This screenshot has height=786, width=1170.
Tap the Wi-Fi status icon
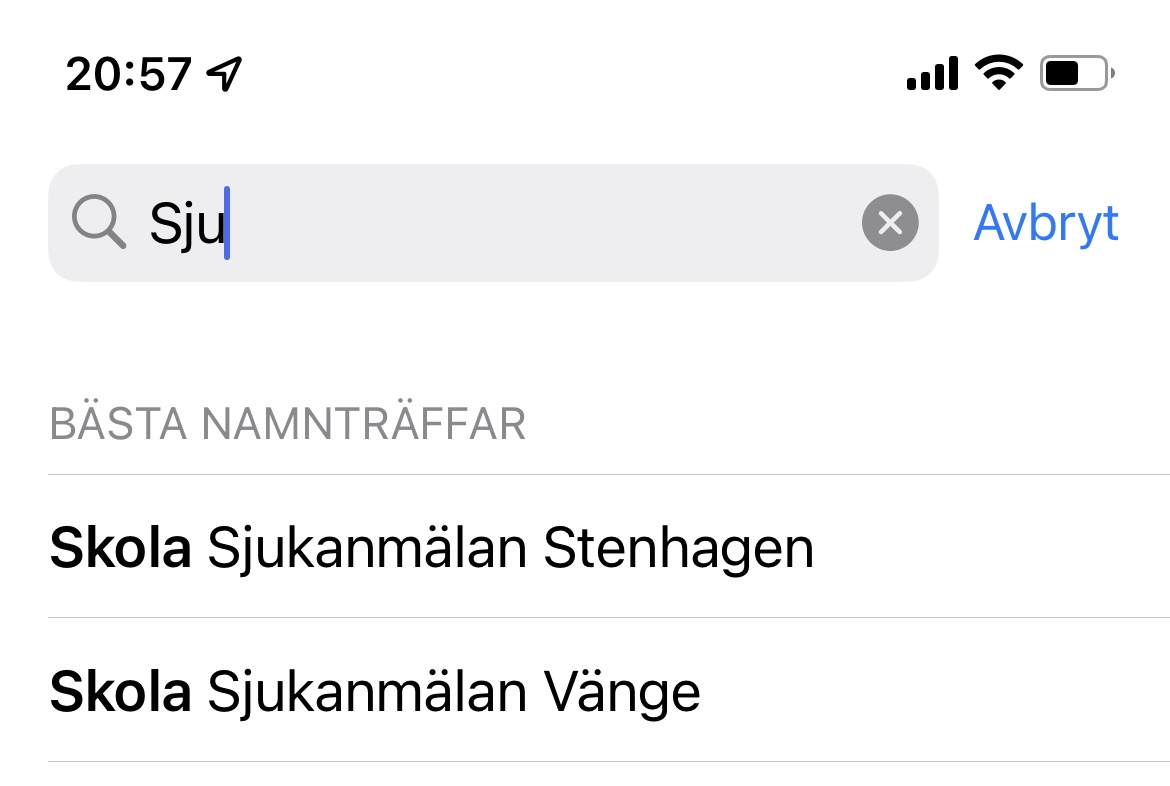[x=999, y=72]
